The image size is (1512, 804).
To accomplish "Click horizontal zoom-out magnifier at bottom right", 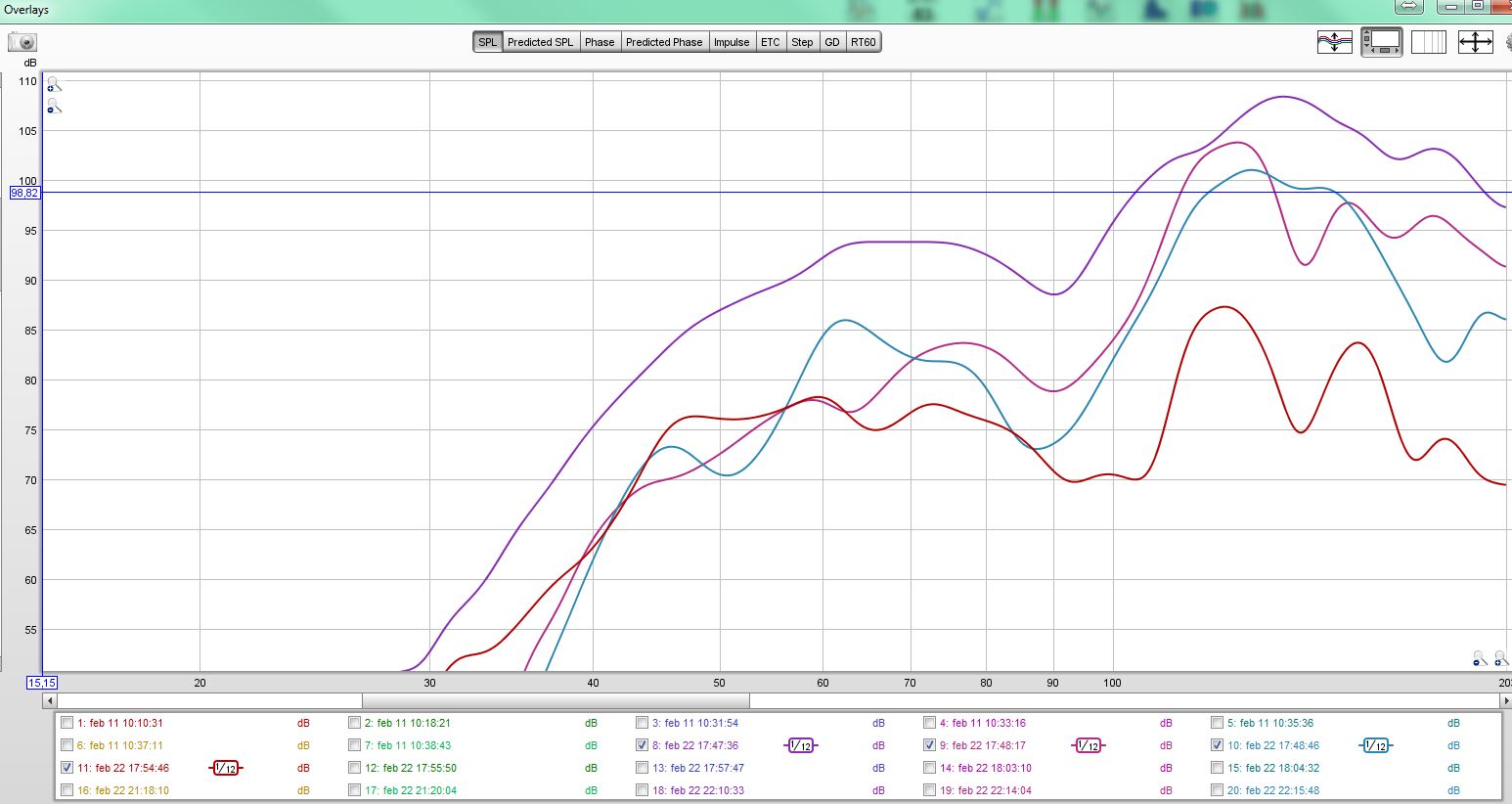I will [x=1480, y=659].
